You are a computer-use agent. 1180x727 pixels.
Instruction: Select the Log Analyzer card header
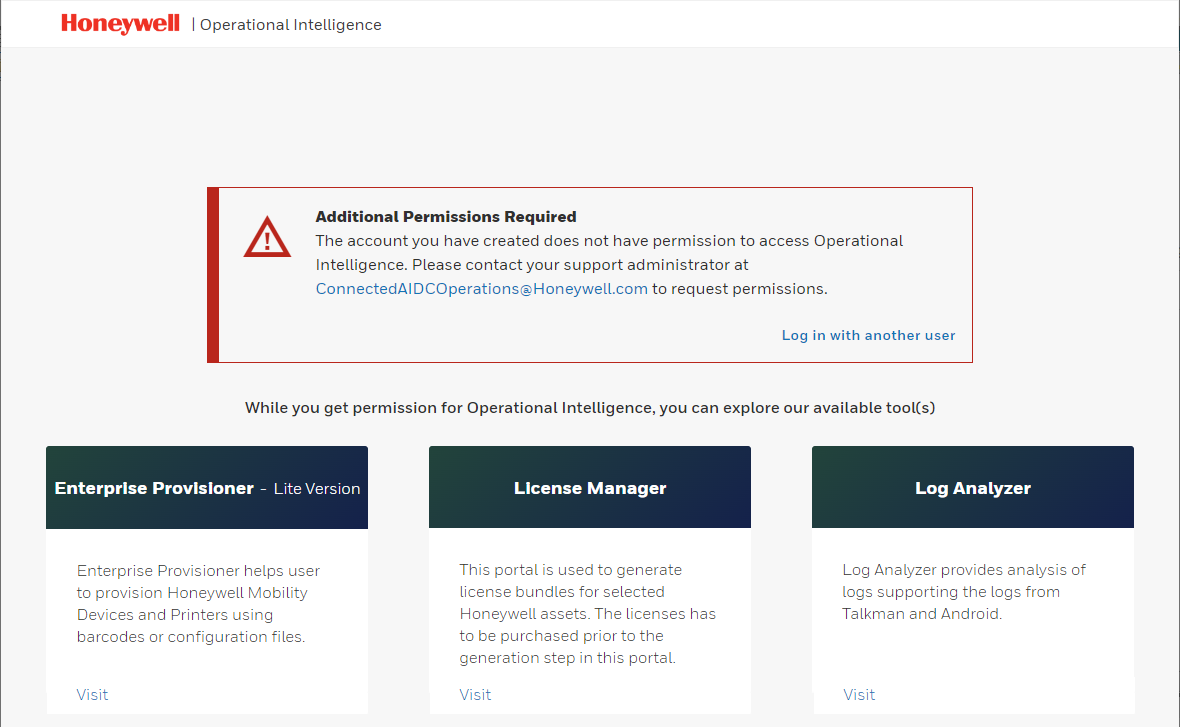[973, 488]
